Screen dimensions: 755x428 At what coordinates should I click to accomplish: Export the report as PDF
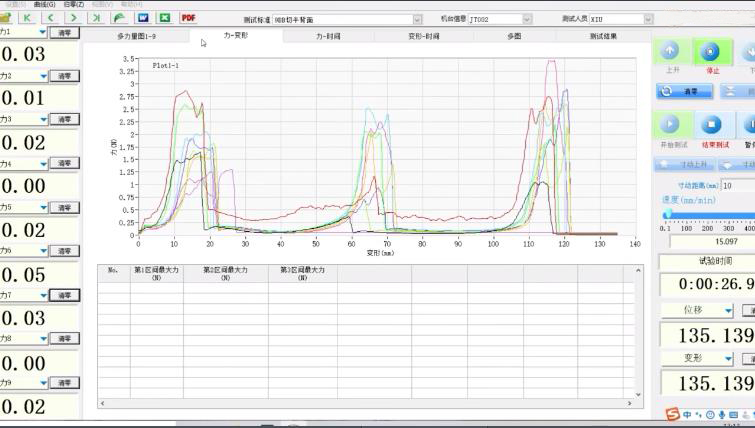point(188,18)
